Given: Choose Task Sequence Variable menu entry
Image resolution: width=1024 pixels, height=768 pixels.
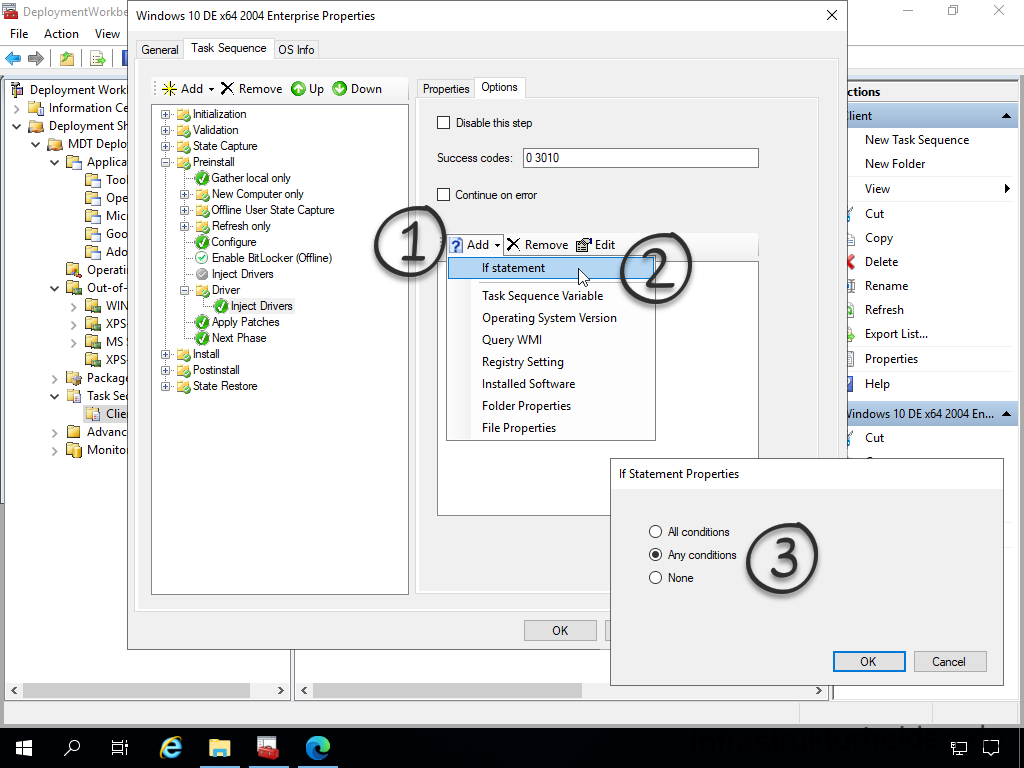Looking at the screenshot, I should tap(551, 296).
